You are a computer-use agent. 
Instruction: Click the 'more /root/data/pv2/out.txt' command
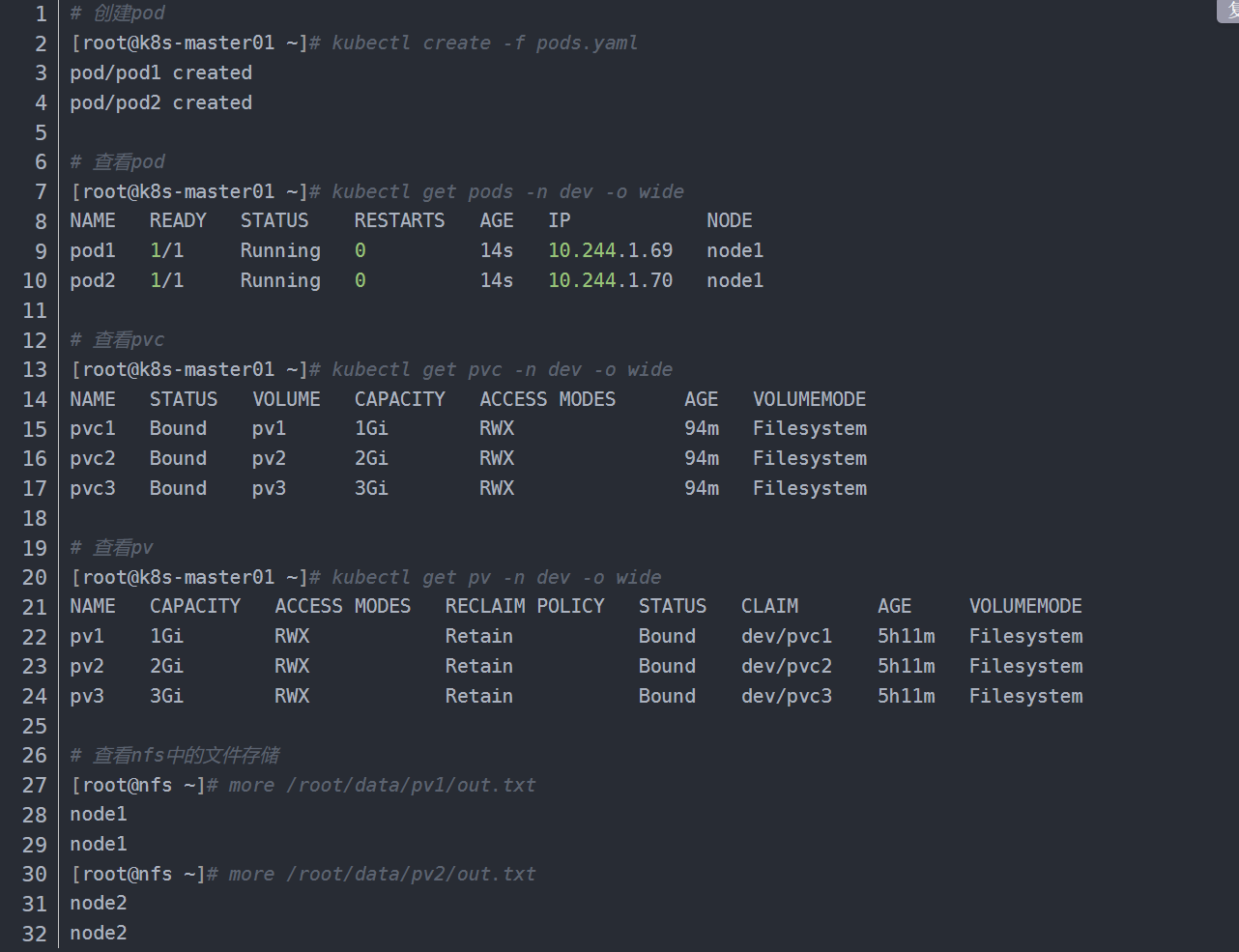(382, 875)
